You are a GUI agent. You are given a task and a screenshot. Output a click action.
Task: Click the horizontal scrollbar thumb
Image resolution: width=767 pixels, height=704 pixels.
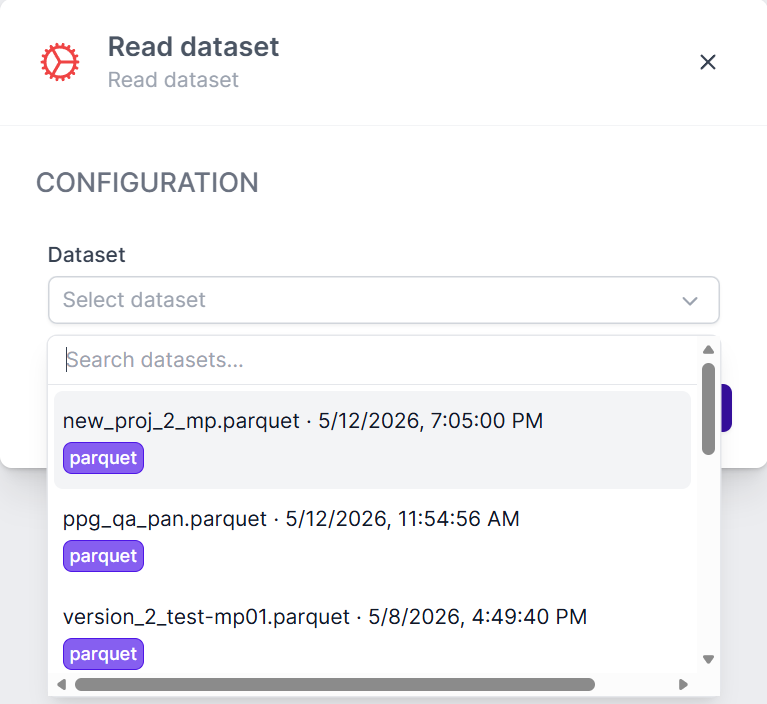pyautogui.click(x=335, y=684)
